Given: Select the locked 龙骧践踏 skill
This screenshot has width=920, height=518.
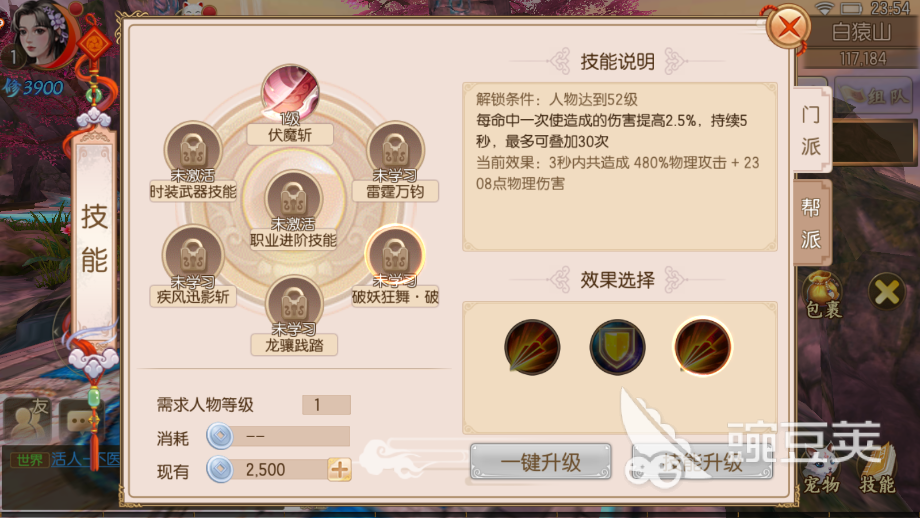Looking at the screenshot, I should coord(294,303).
